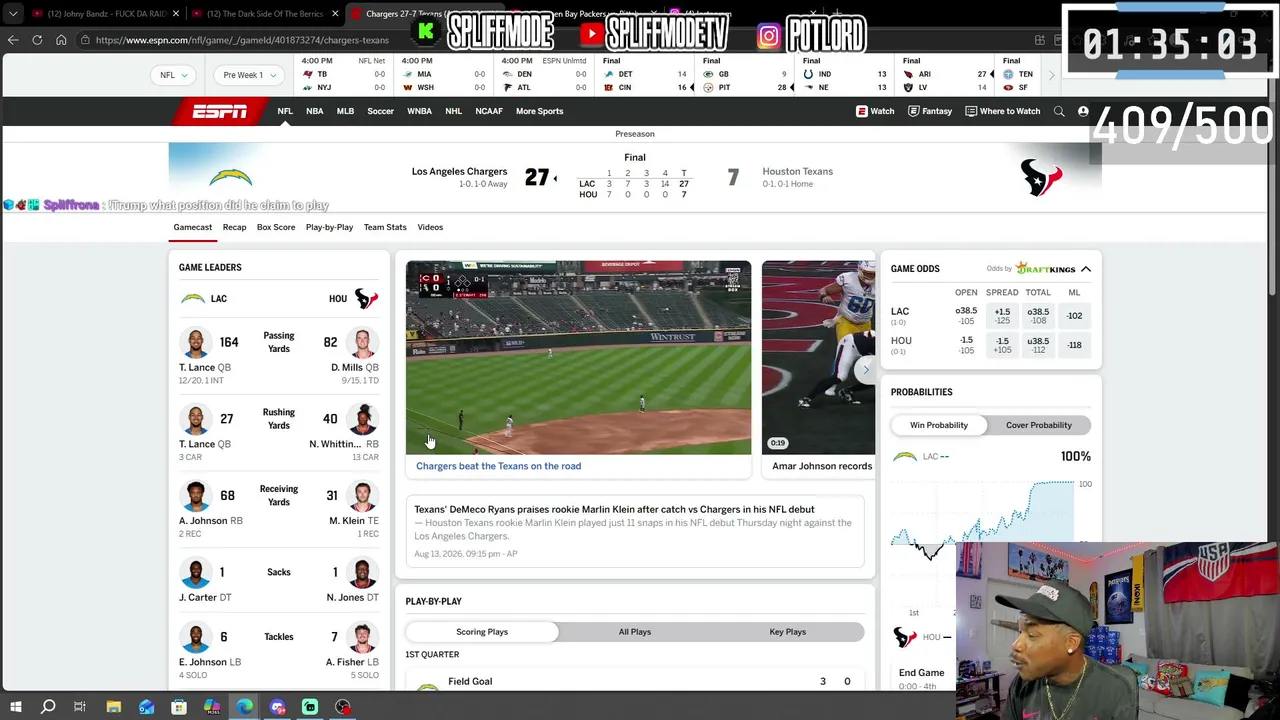Open the browser tab list chevron
This screenshot has width=1280, height=720.
[x=13, y=14]
